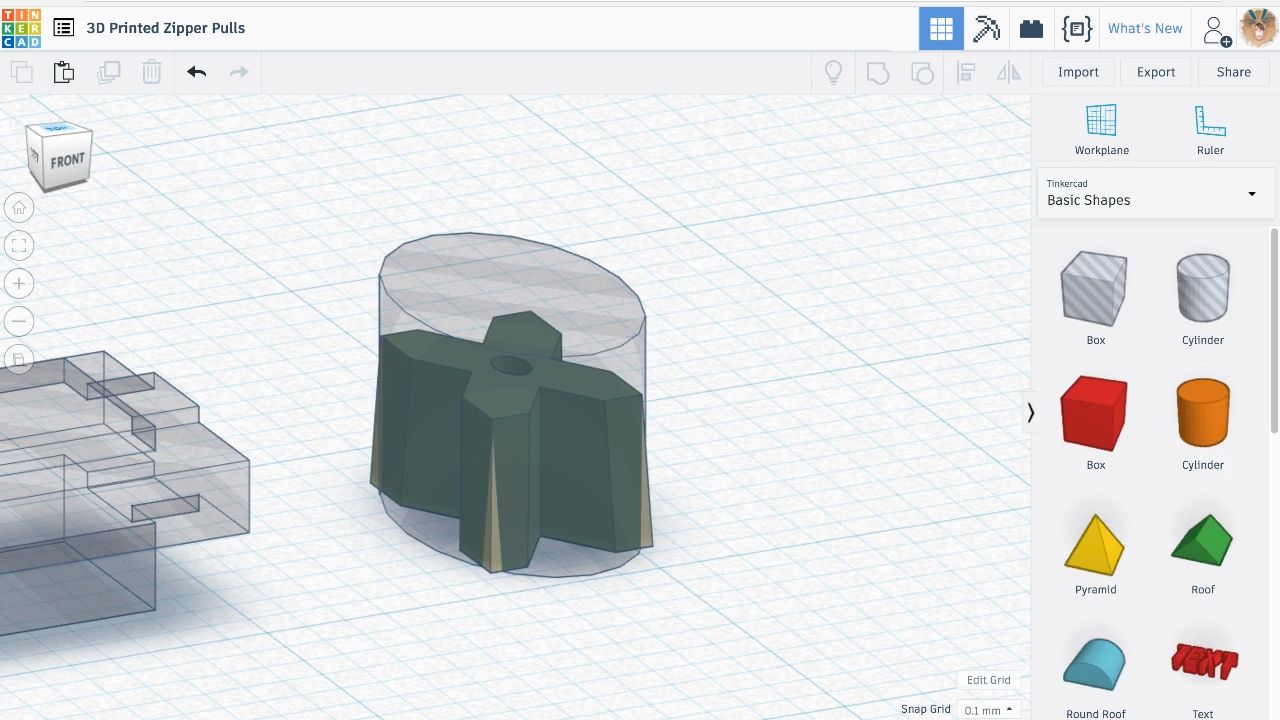Click the Undo arrow
Viewport: 1280px width, 720px height.
click(196, 71)
